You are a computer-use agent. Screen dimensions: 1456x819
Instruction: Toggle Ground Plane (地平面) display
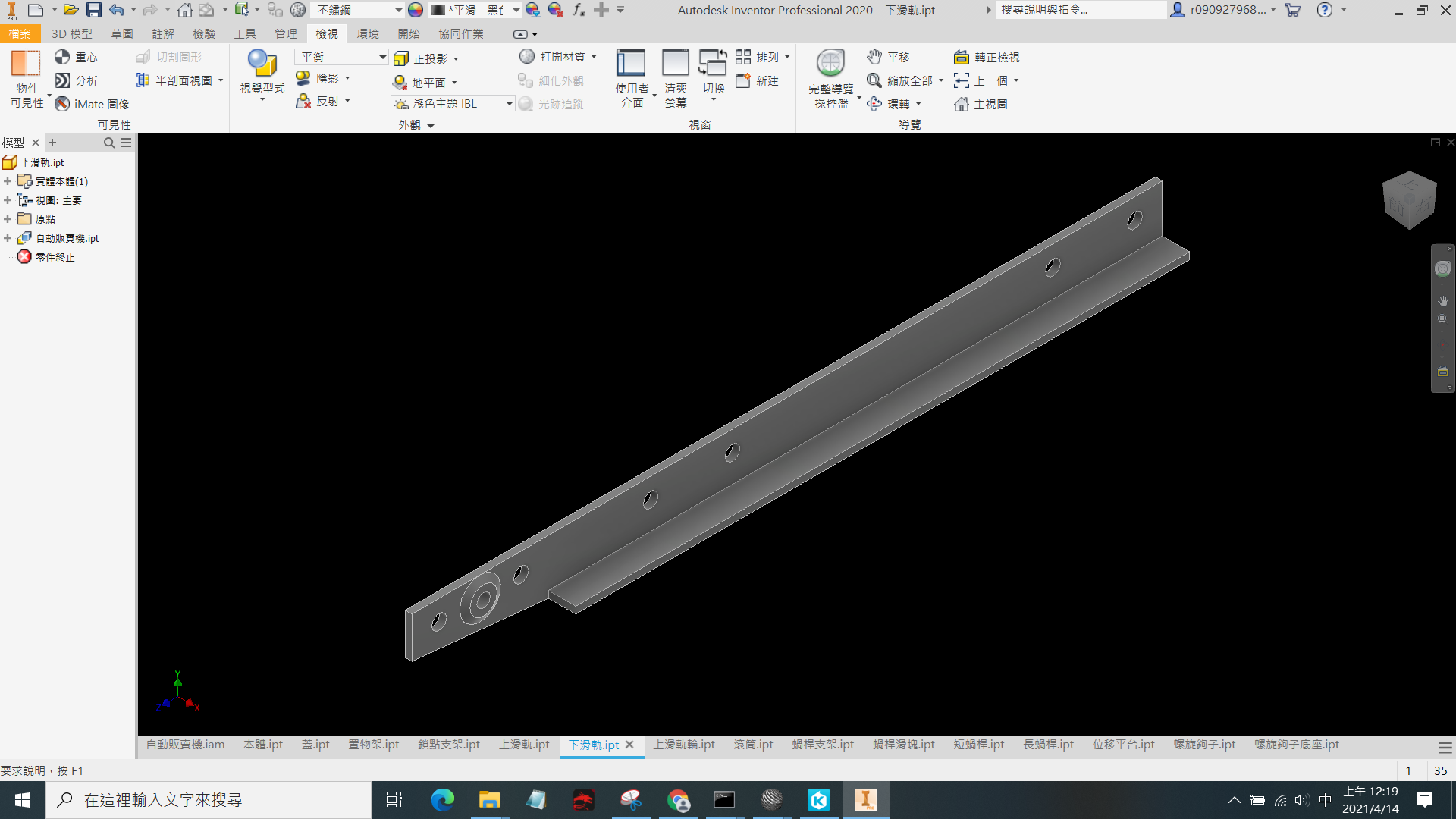(x=425, y=82)
